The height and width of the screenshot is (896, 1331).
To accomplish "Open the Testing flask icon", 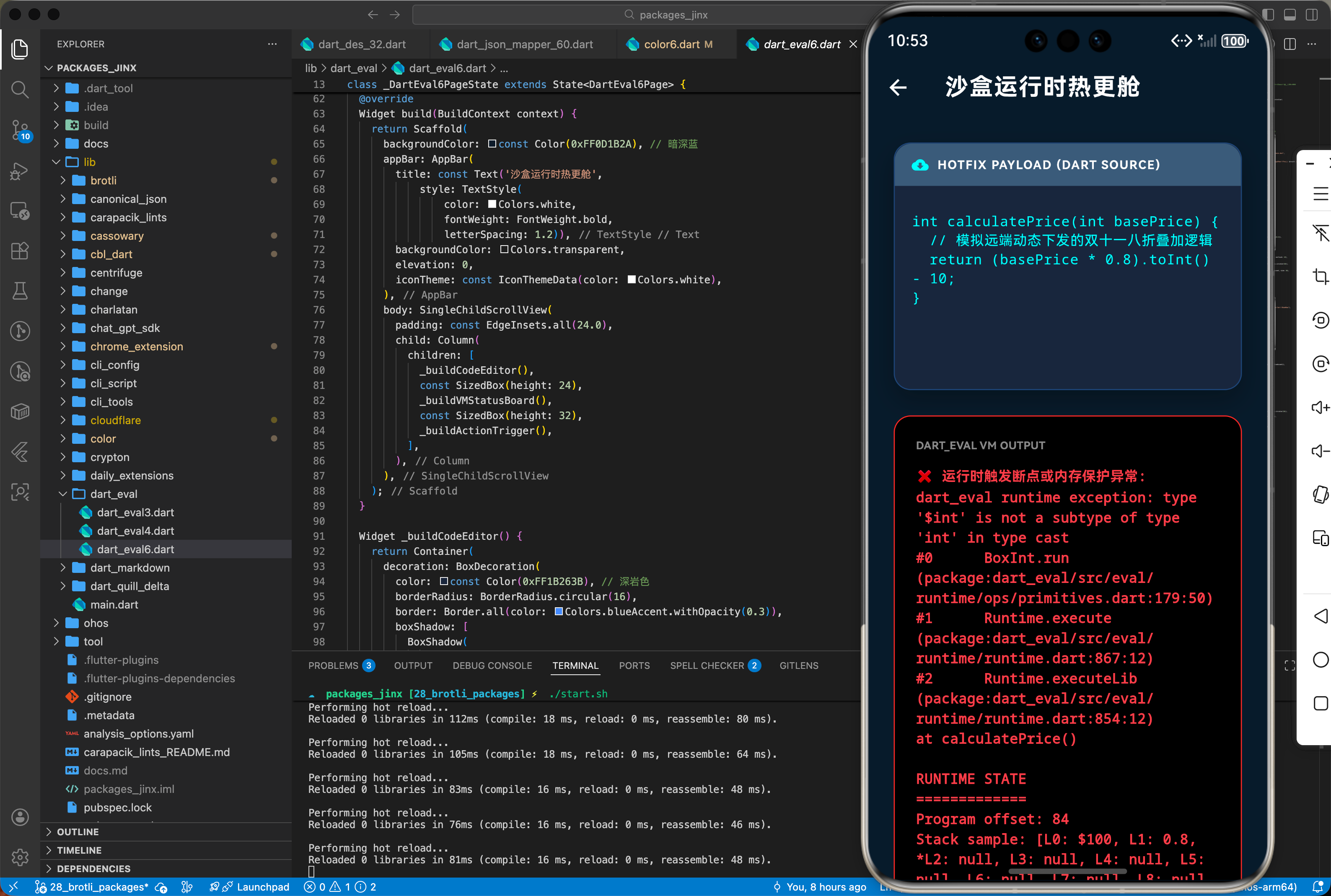I will pyautogui.click(x=20, y=291).
